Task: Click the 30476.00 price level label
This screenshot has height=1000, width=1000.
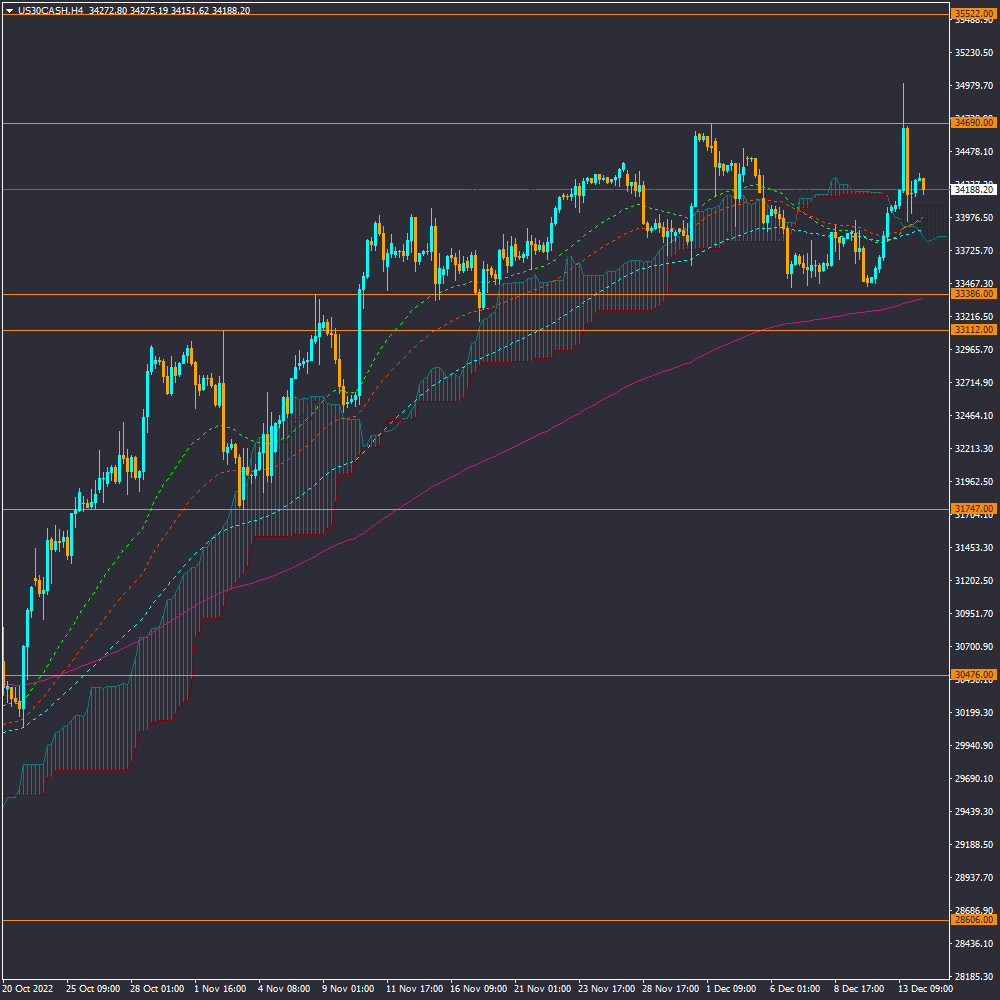Action: click(973, 675)
